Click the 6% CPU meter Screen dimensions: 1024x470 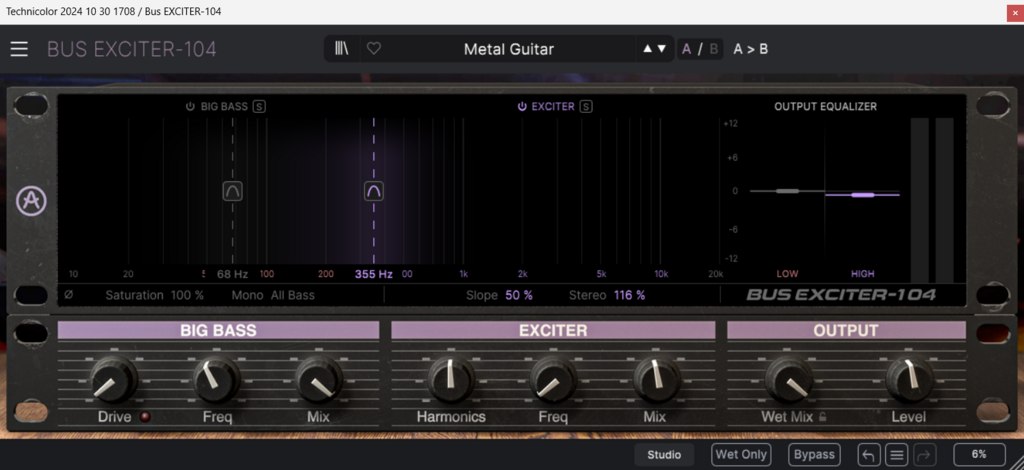979,454
